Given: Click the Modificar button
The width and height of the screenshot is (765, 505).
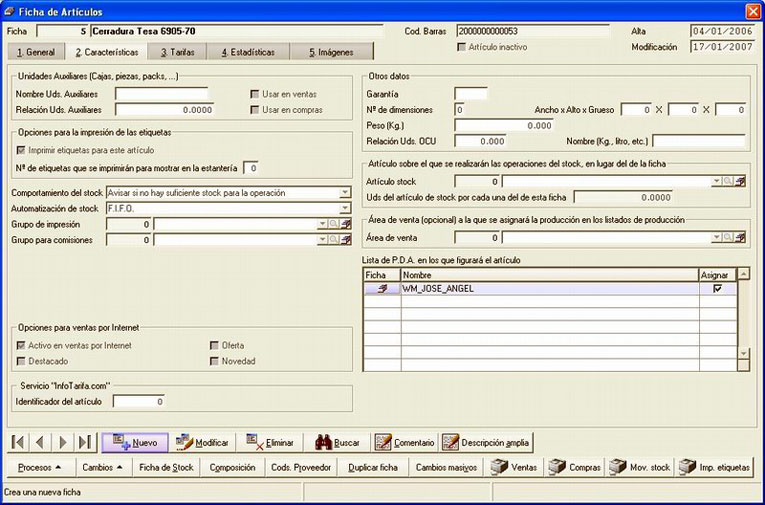Looking at the screenshot, I should [202, 443].
